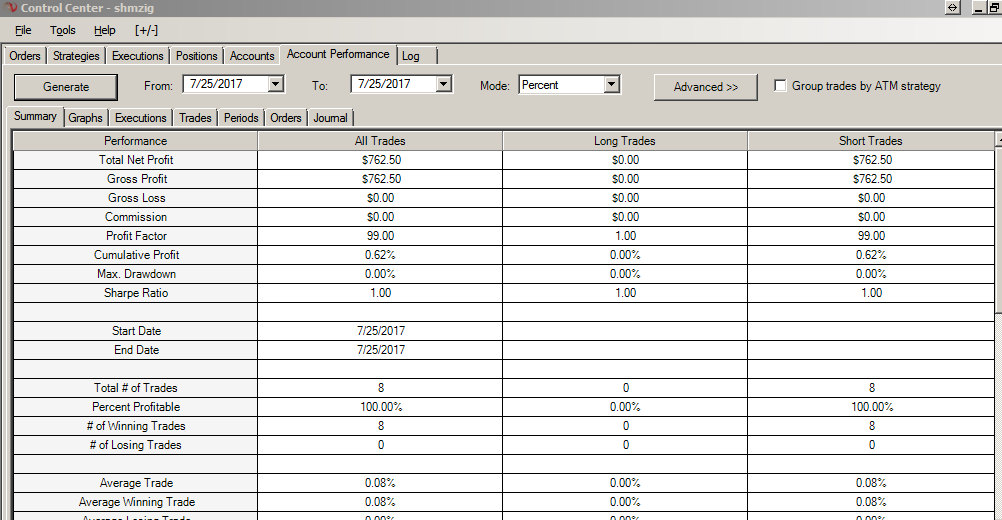Click the Advanced >> button

pos(705,87)
